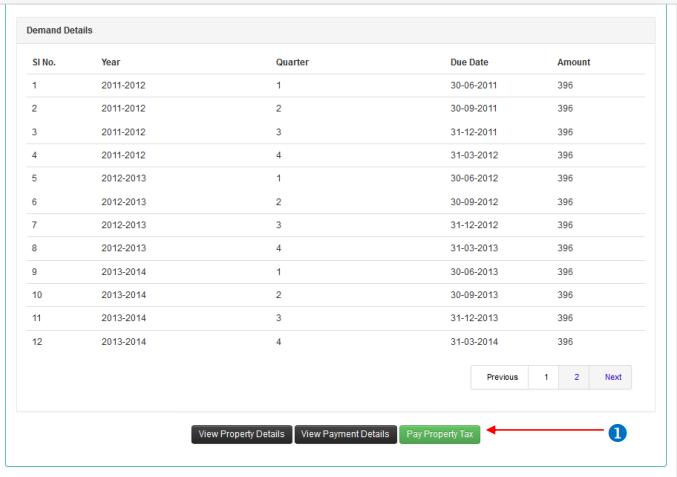677x477 pixels.
Task: Click the blue number 1 callout marker
Action: tap(617, 432)
